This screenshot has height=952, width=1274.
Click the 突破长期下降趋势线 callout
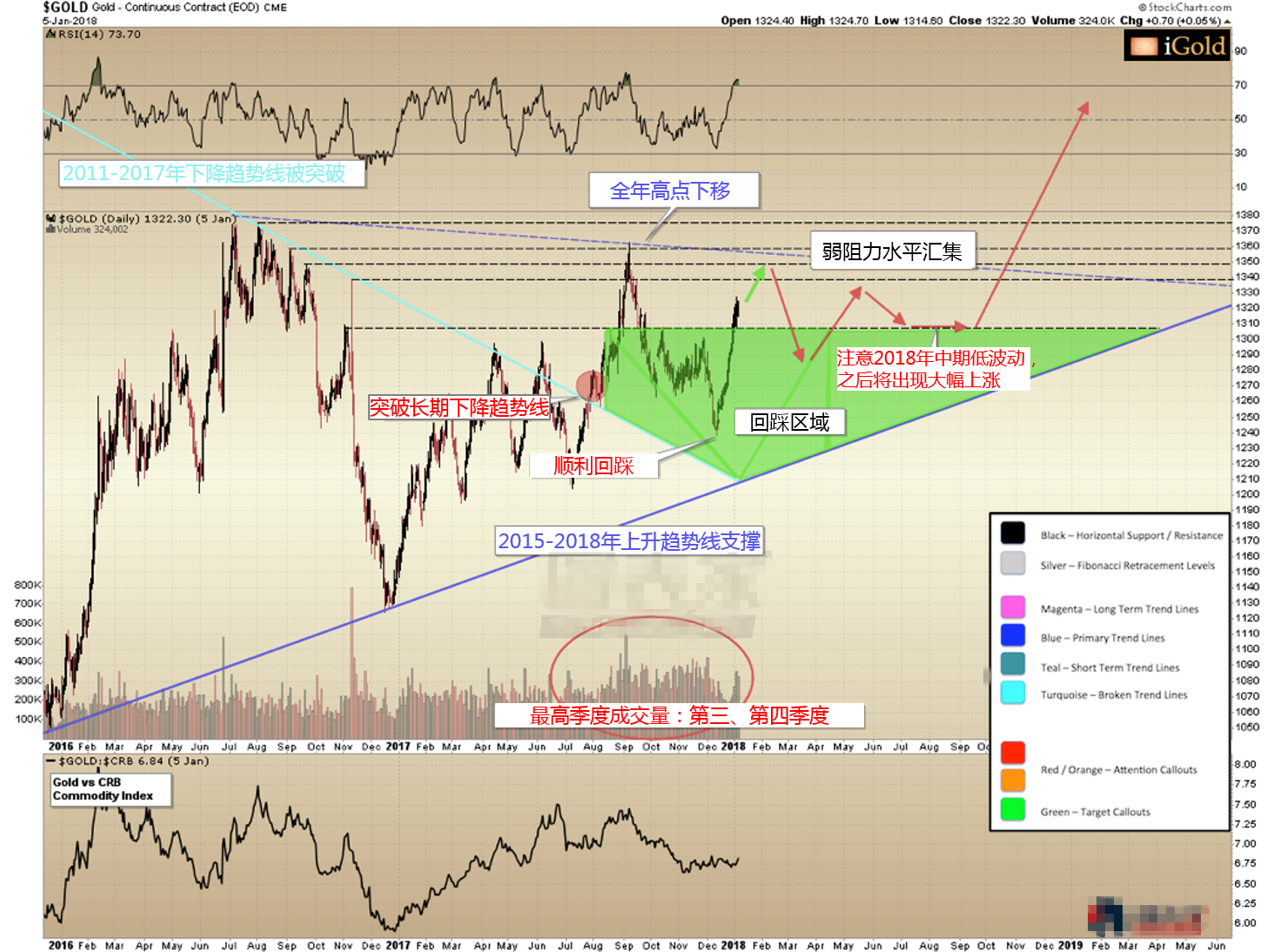pyautogui.click(x=459, y=407)
